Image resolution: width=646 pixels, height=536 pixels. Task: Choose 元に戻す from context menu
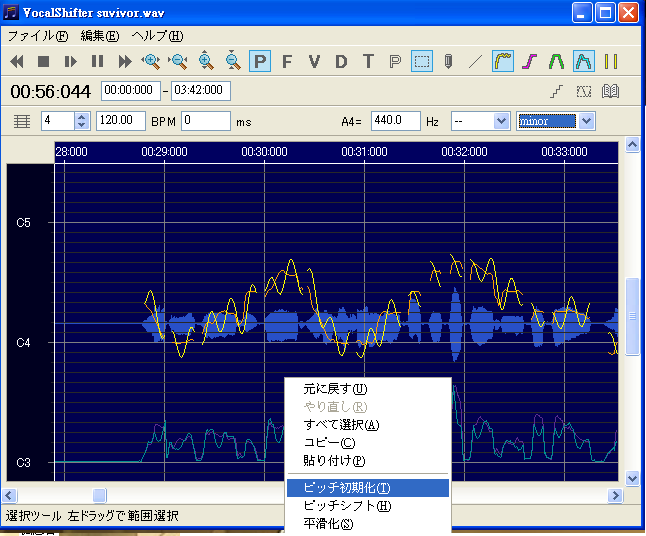point(368,389)
